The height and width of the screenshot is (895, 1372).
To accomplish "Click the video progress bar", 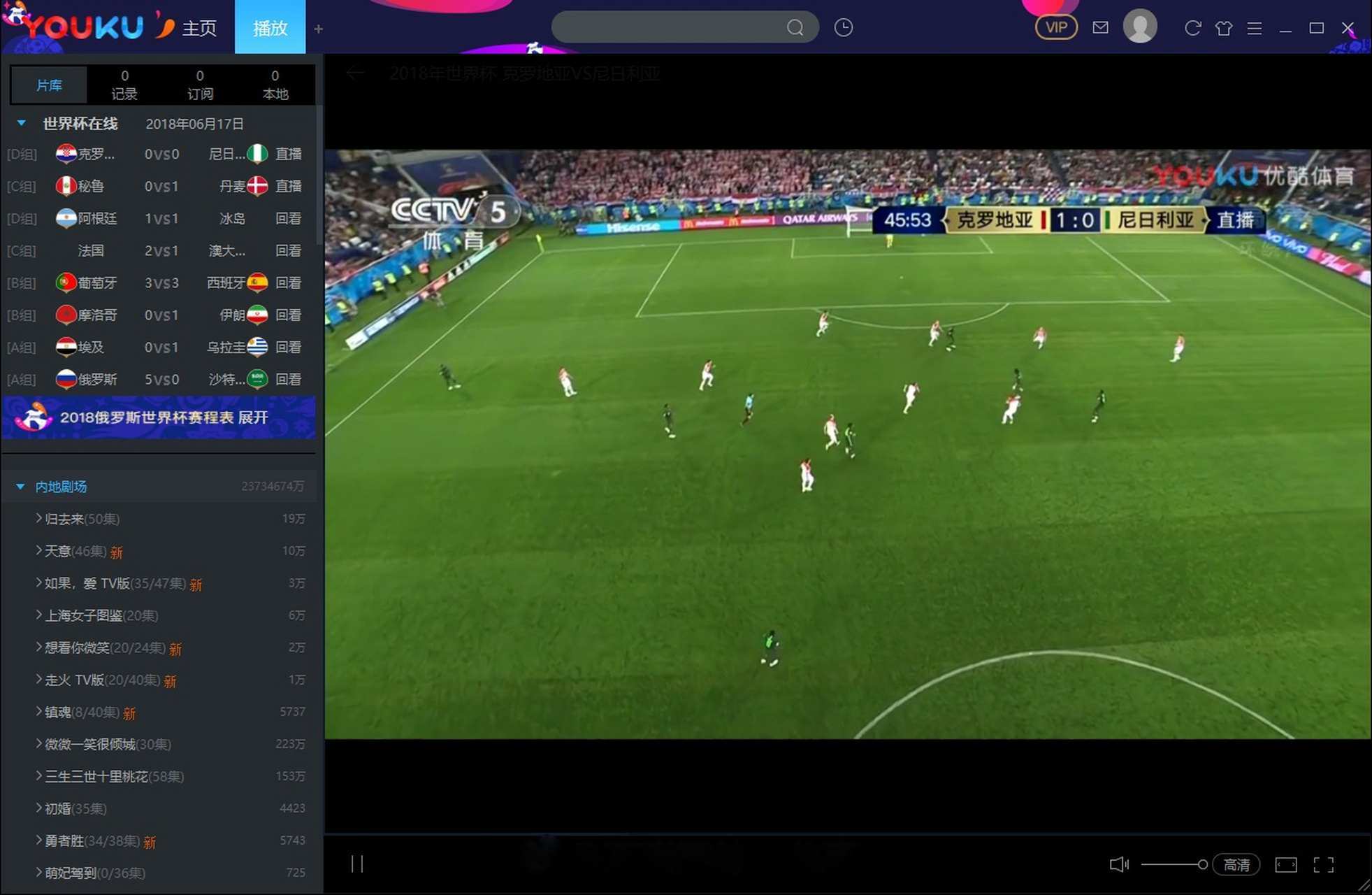I will coord(847,833).
